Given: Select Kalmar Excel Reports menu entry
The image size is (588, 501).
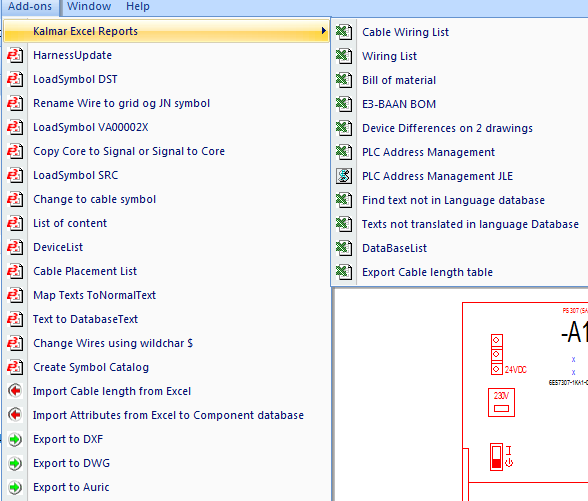Looking at the screenshot, I should click(166, 31).
